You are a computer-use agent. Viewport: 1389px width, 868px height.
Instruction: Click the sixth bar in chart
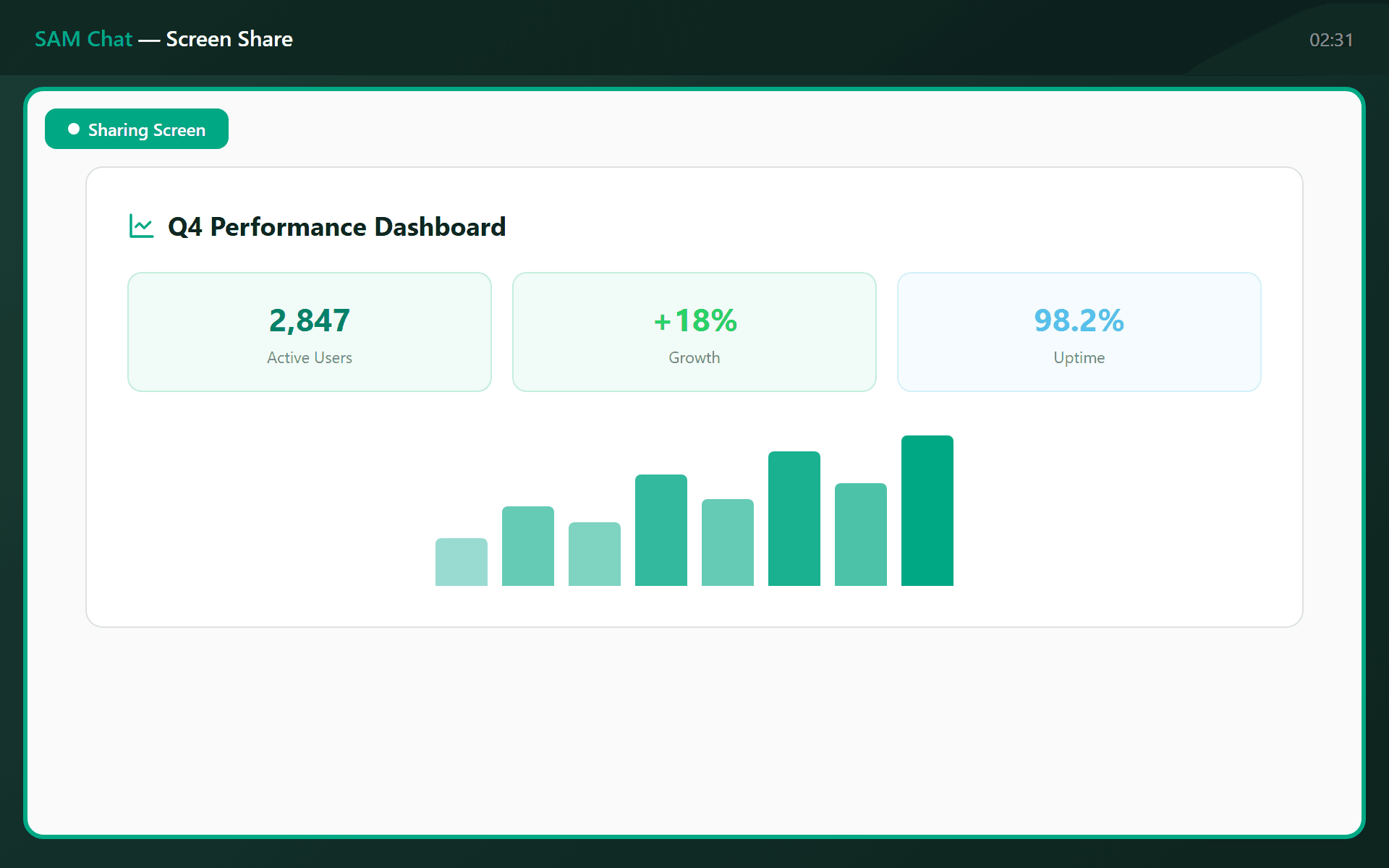[794, 519]
